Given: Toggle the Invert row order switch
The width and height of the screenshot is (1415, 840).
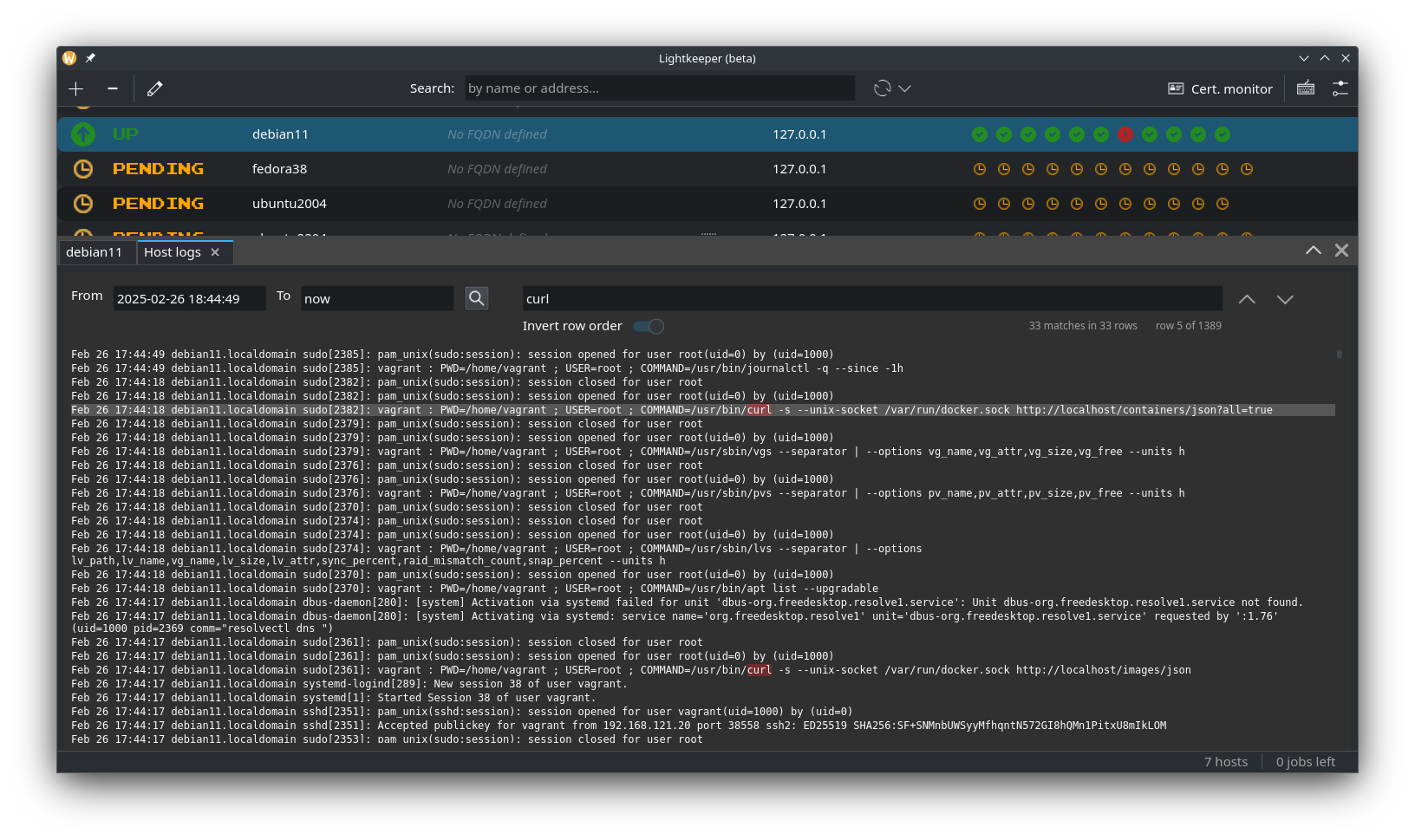Looking at the screenshot, I should point(649,327).
